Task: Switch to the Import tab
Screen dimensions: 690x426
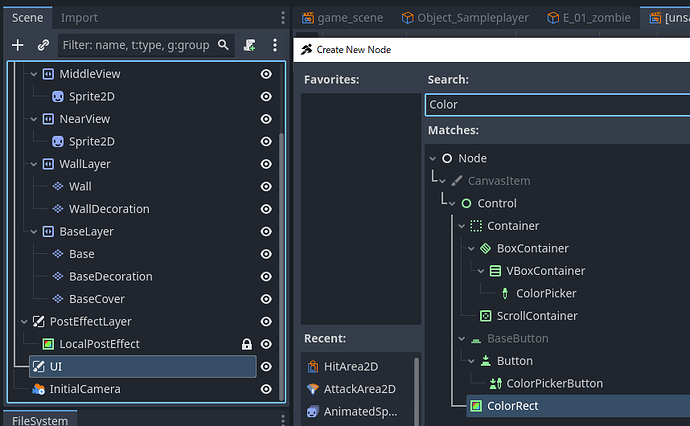Action: coord(79,18)
